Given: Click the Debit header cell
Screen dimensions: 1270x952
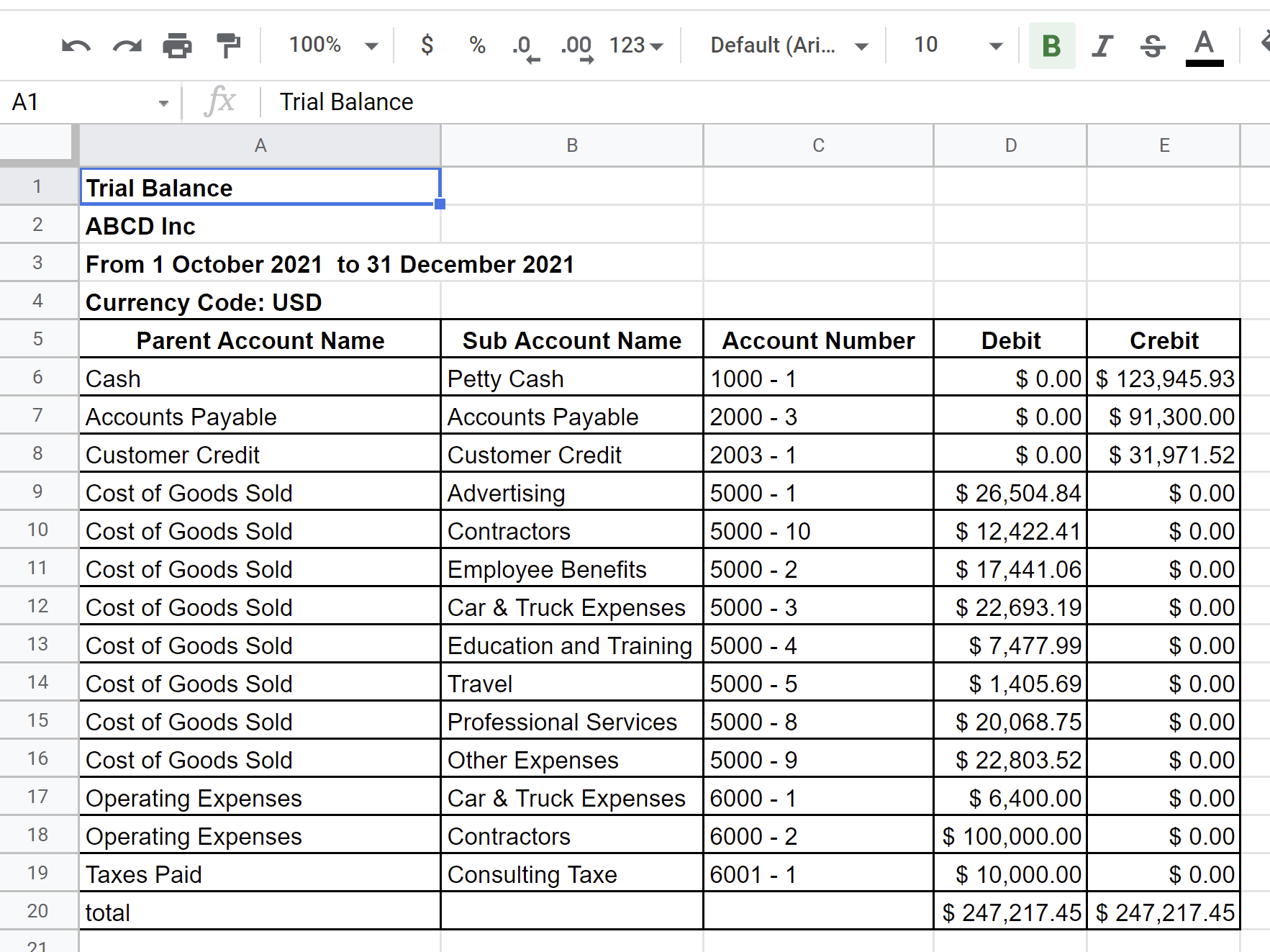Looking at the screenshot, I should (x=1010, y=340).
